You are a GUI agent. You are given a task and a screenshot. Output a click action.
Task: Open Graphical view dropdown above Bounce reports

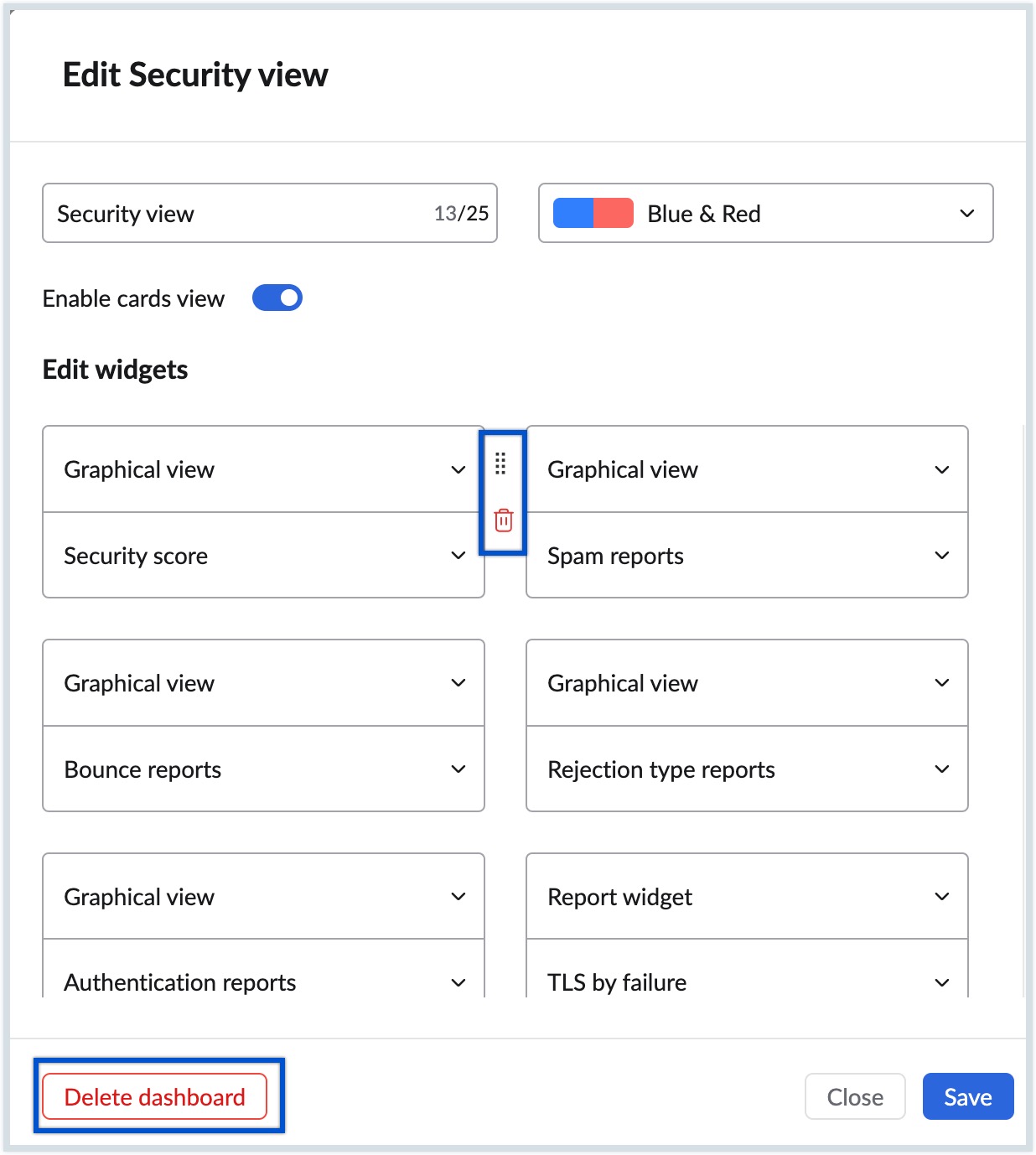[x=263, y=683]
